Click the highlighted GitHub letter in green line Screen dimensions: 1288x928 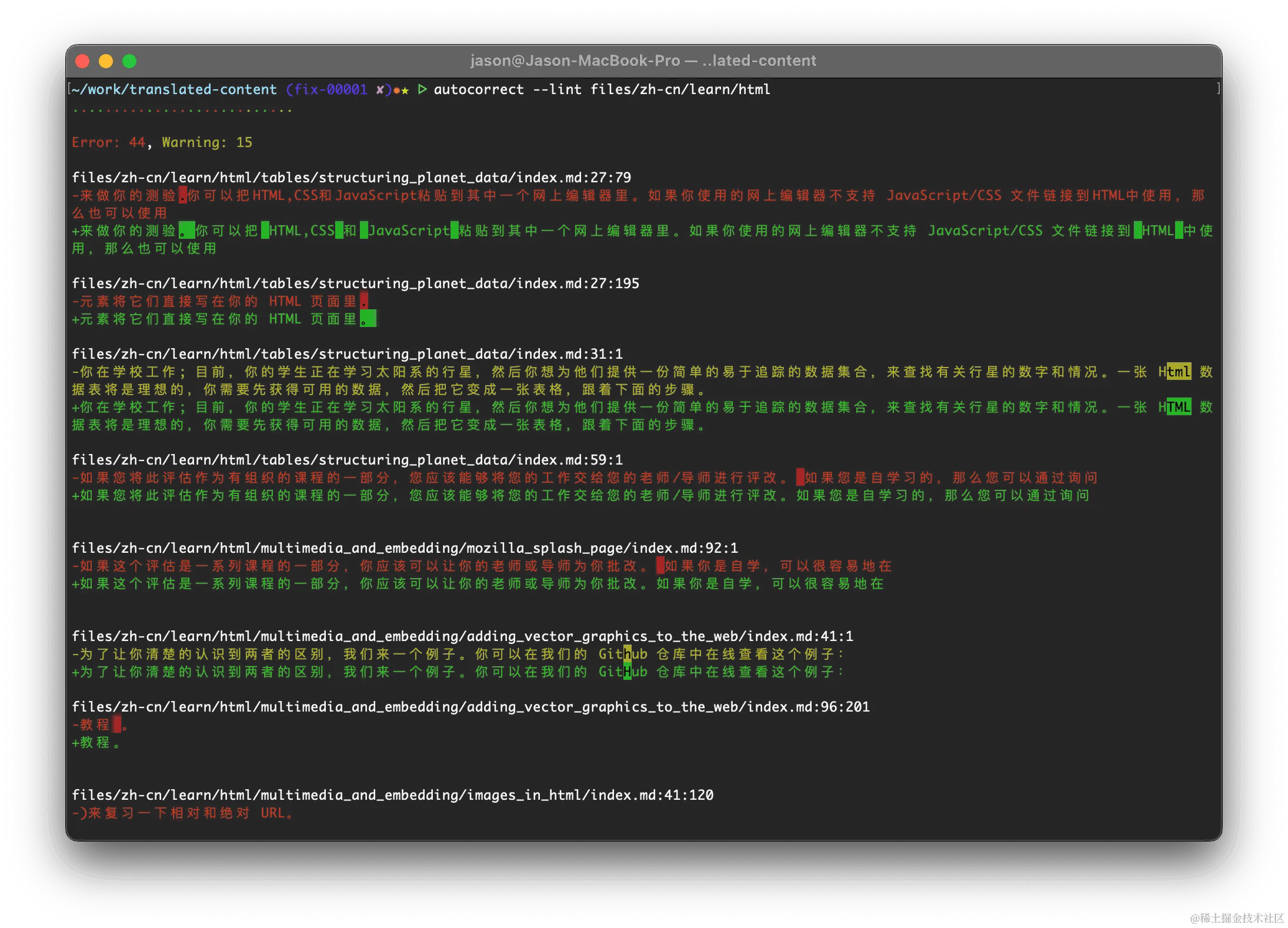click(x=628, y=672)
